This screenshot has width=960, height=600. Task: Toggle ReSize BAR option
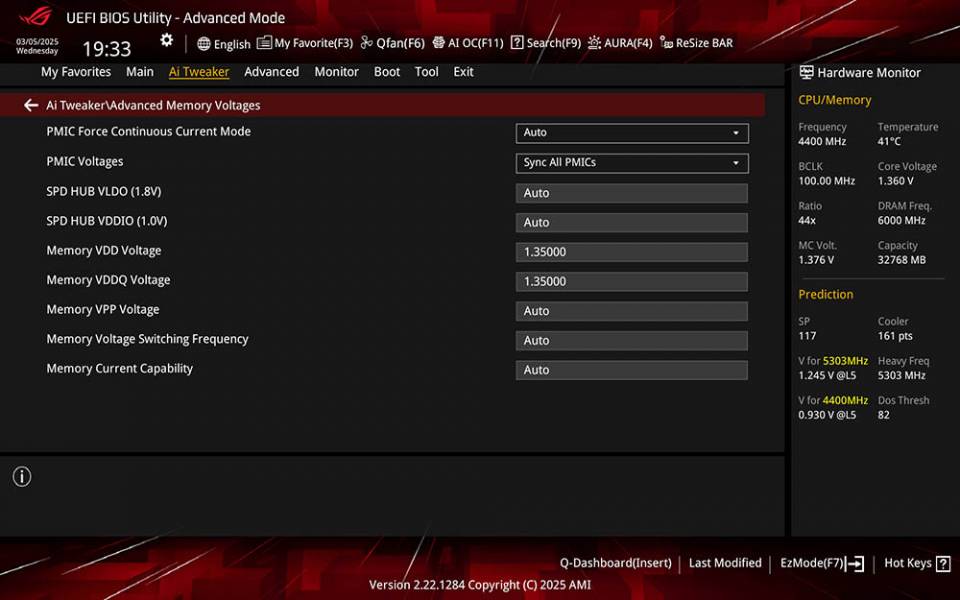tap(696, 43)
